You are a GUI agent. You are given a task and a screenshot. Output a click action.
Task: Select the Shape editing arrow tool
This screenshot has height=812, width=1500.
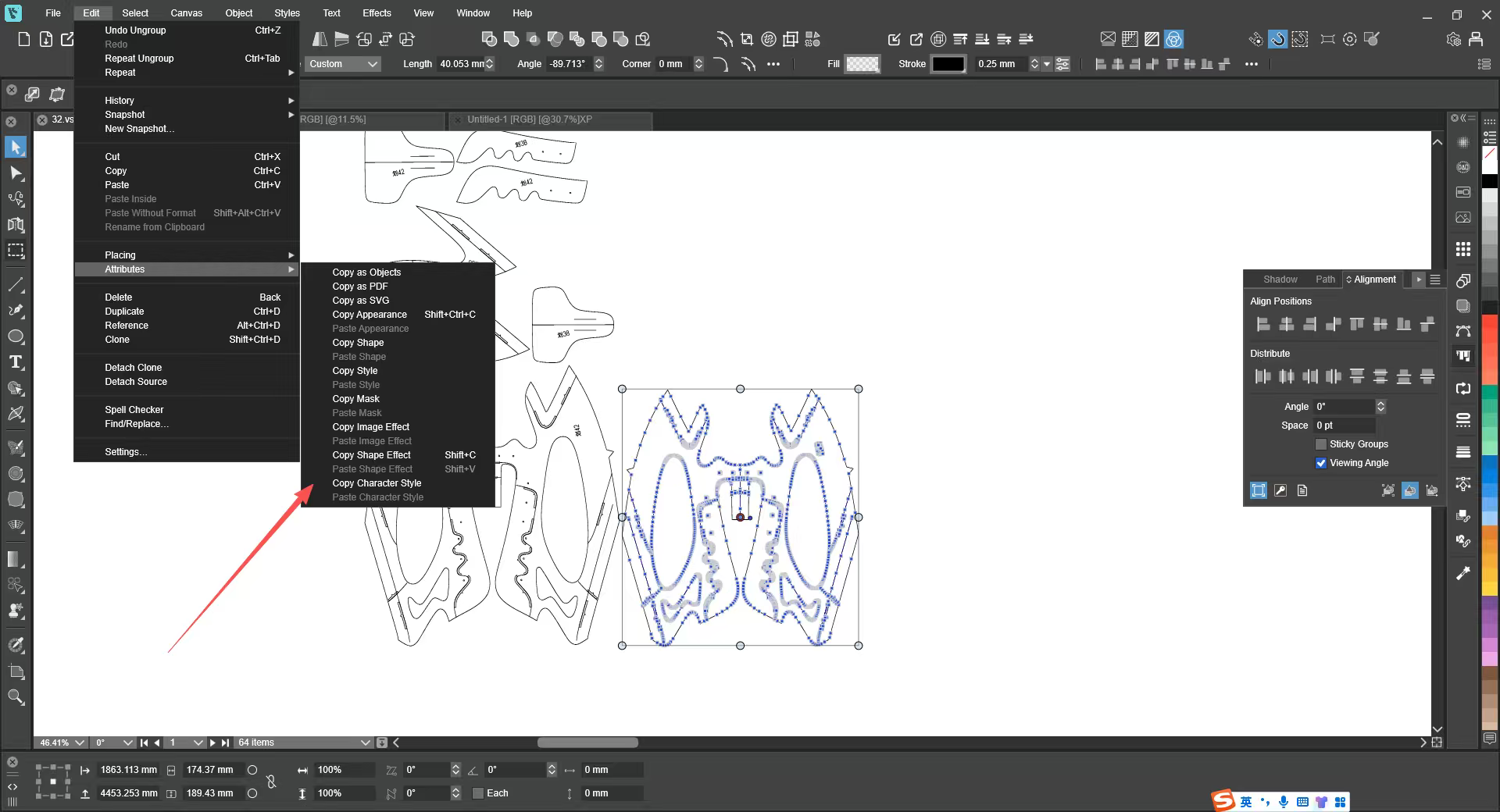pos(16,173)
